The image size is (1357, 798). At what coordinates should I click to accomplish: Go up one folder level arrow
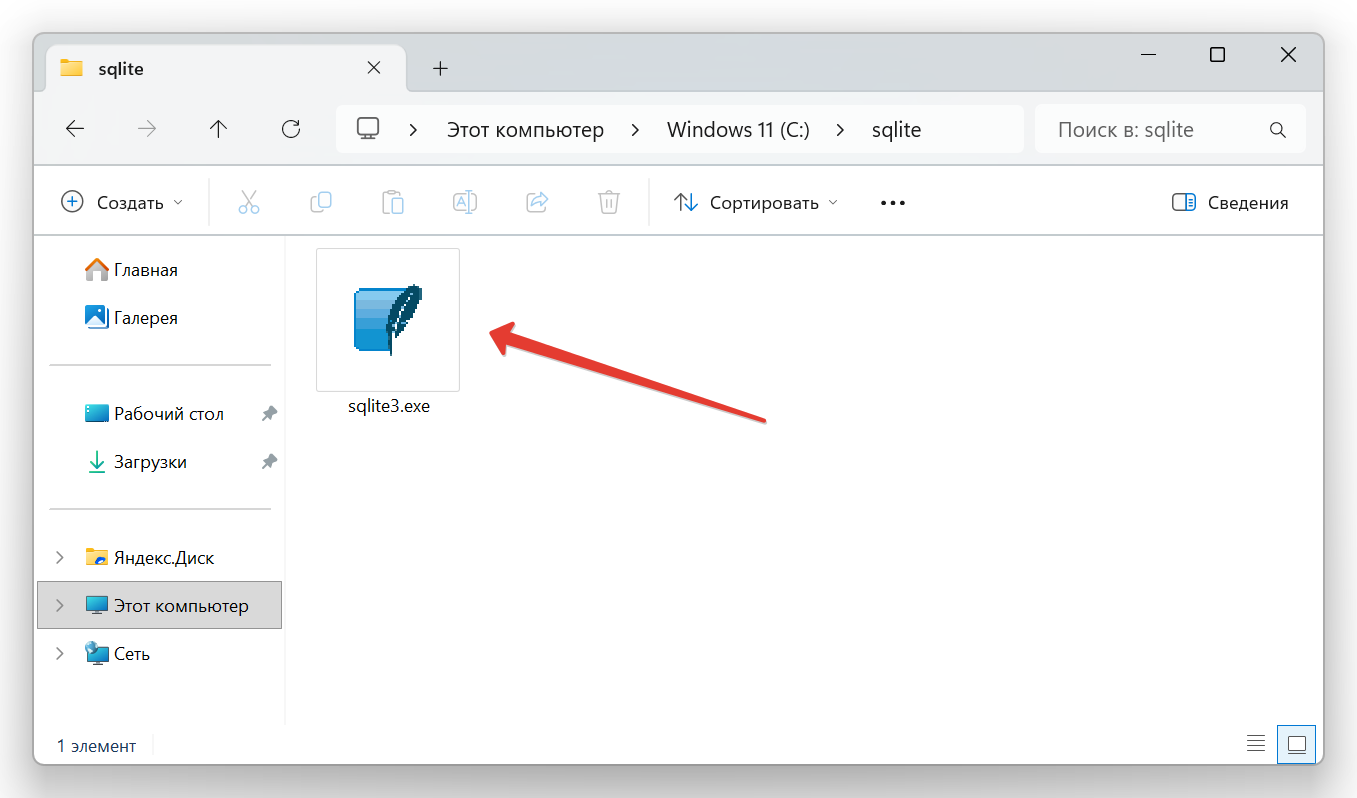(219, 129)
